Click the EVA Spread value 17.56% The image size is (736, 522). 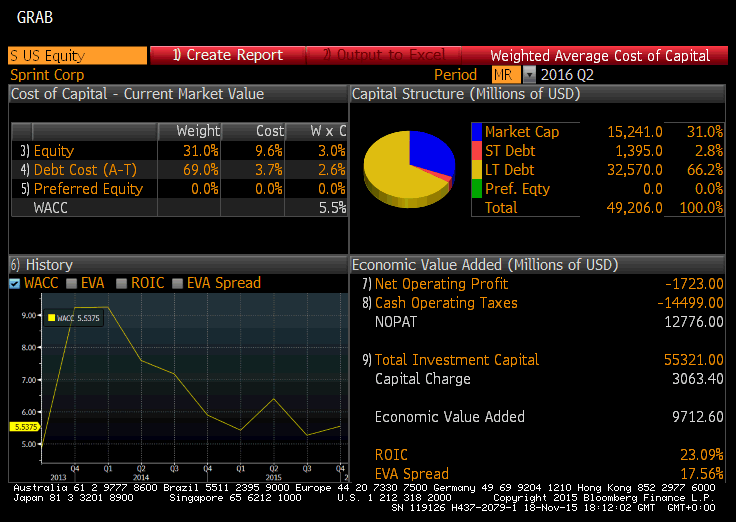pyautogui.click(x=702, y=474)
